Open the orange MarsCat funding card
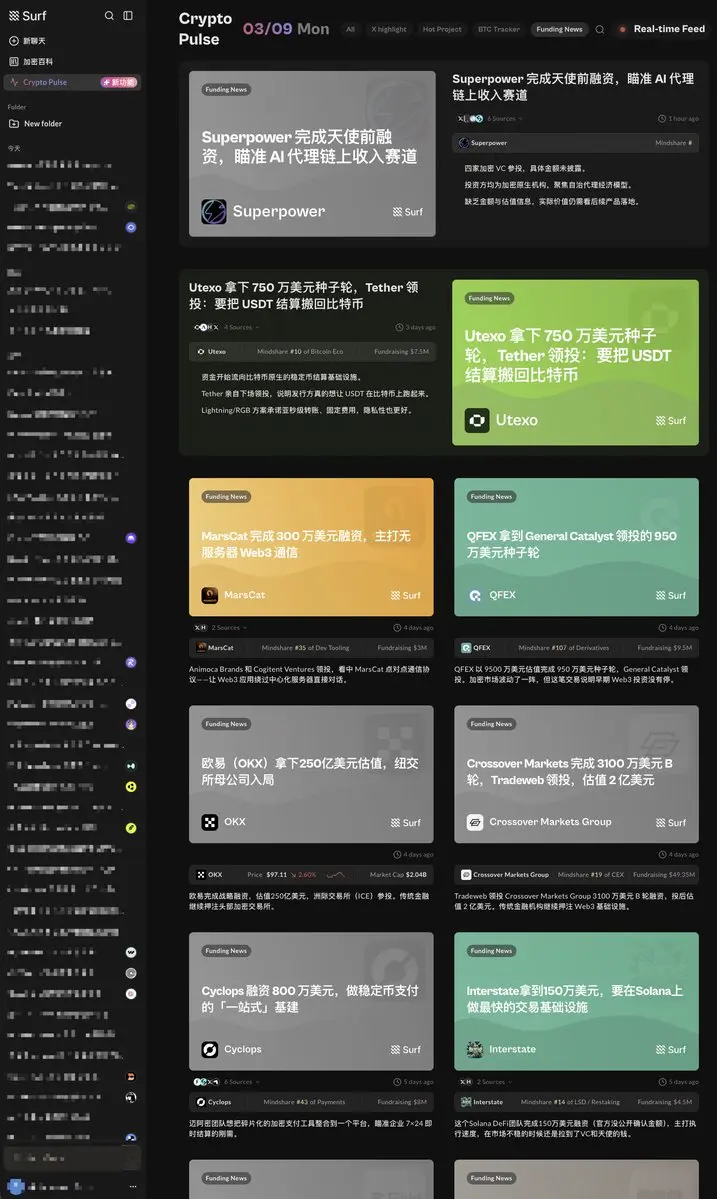 (311, 547)
